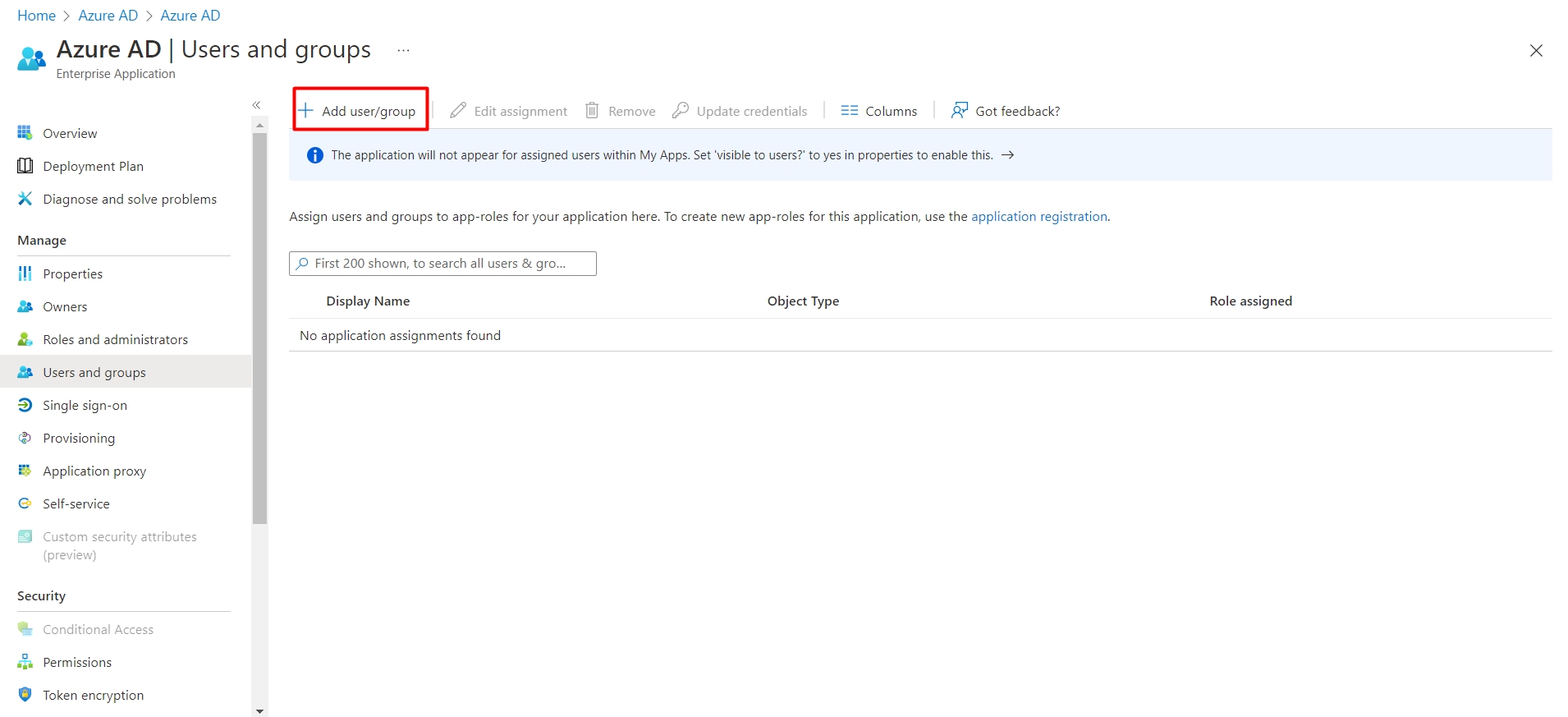
Task: Open Diagnose and solve problems
Action: [130, 199]
